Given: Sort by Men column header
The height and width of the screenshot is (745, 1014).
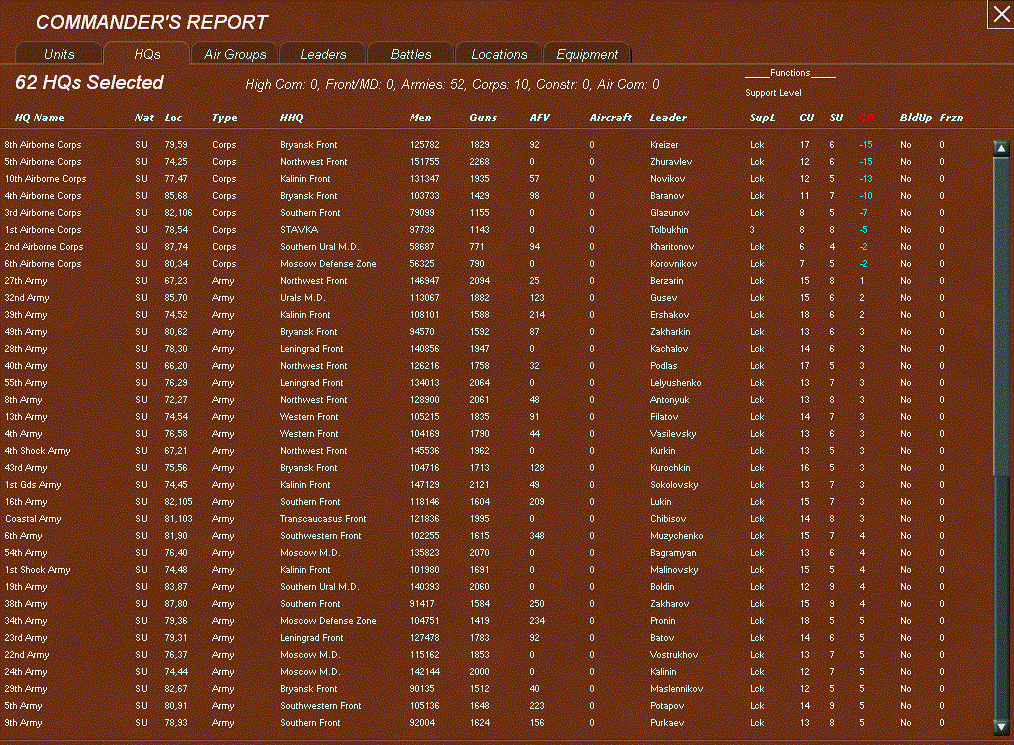Looking at the screenshot, I should click(420, 118).
